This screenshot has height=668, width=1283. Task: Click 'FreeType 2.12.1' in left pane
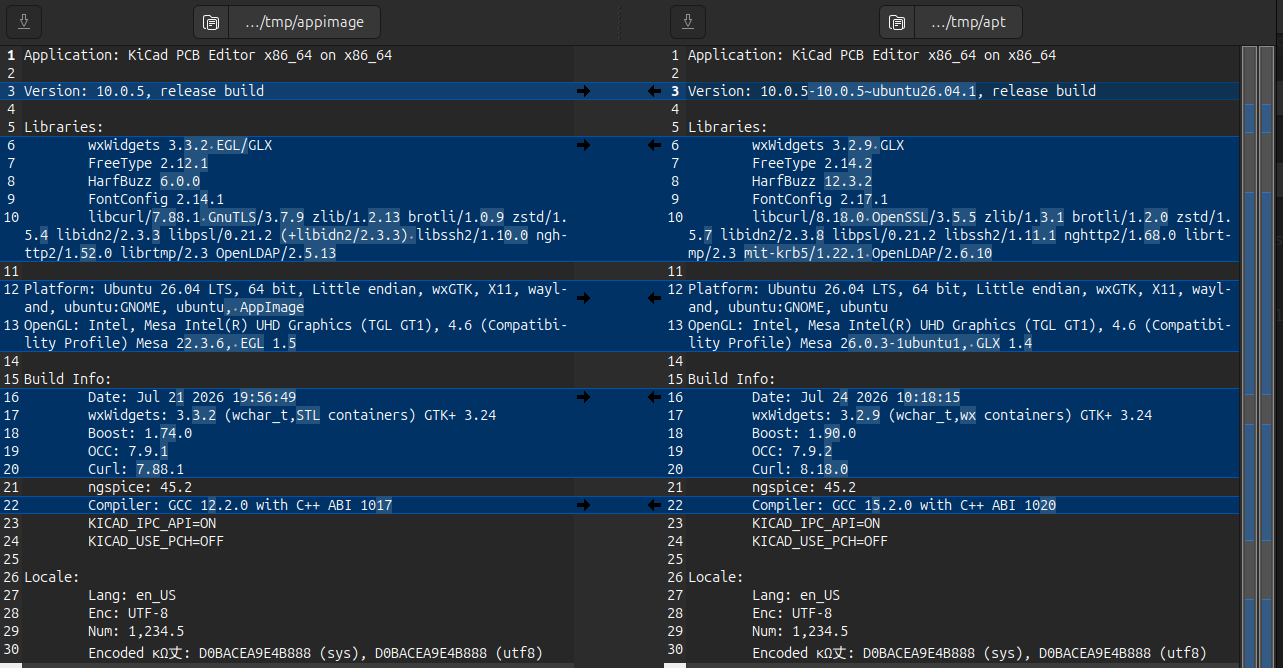click(148, 163)
